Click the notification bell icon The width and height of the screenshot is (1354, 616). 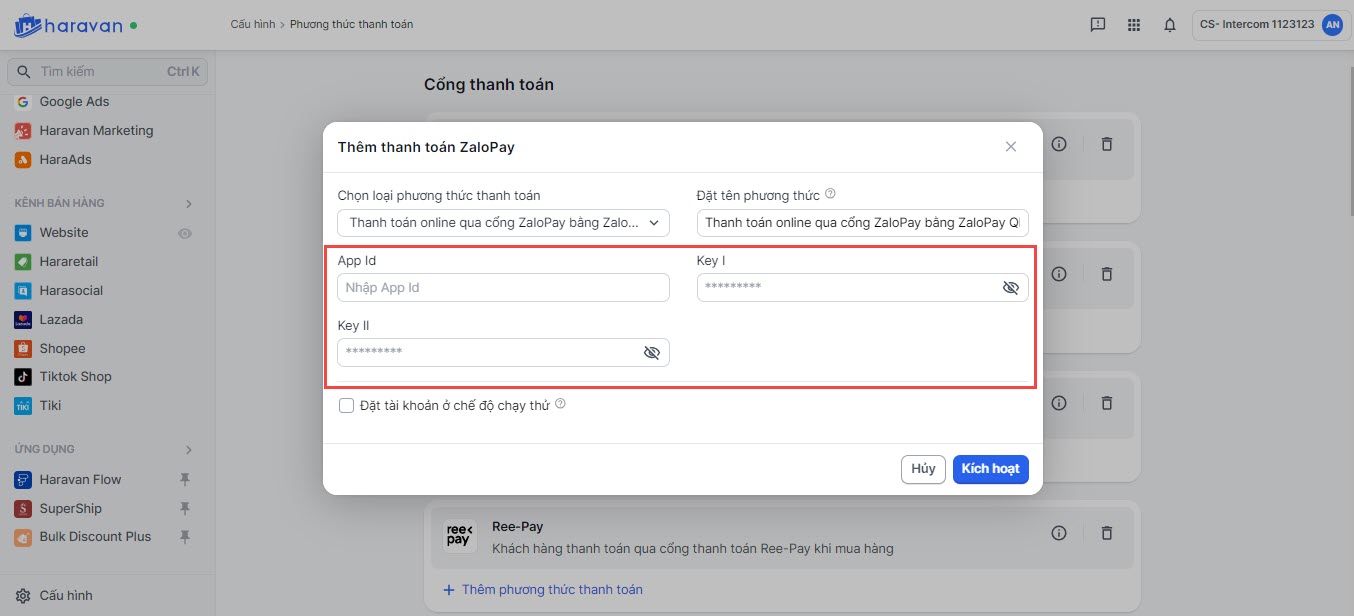[1169, 25]
